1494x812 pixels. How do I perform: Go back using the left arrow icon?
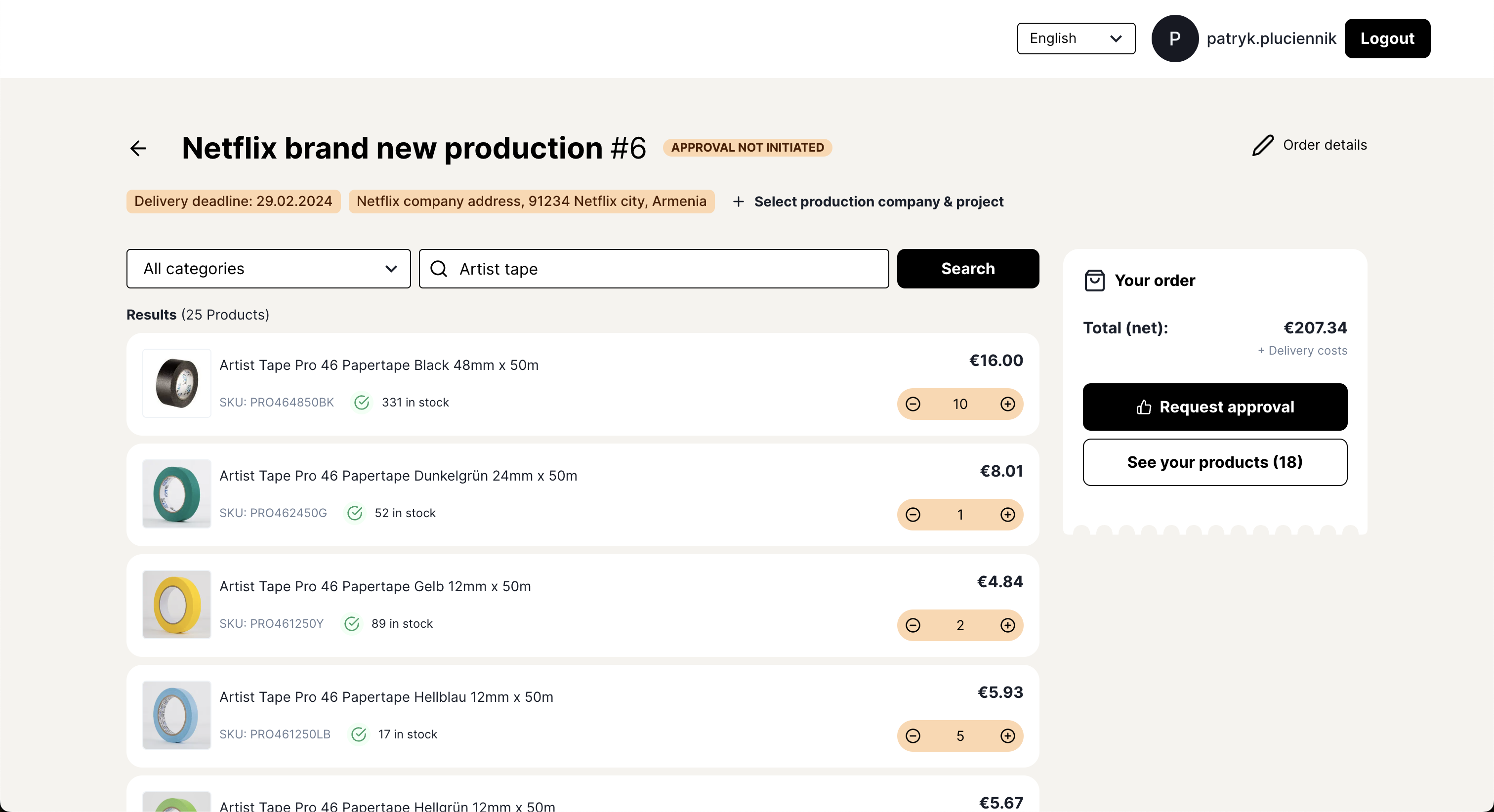(x=138, y=149)
